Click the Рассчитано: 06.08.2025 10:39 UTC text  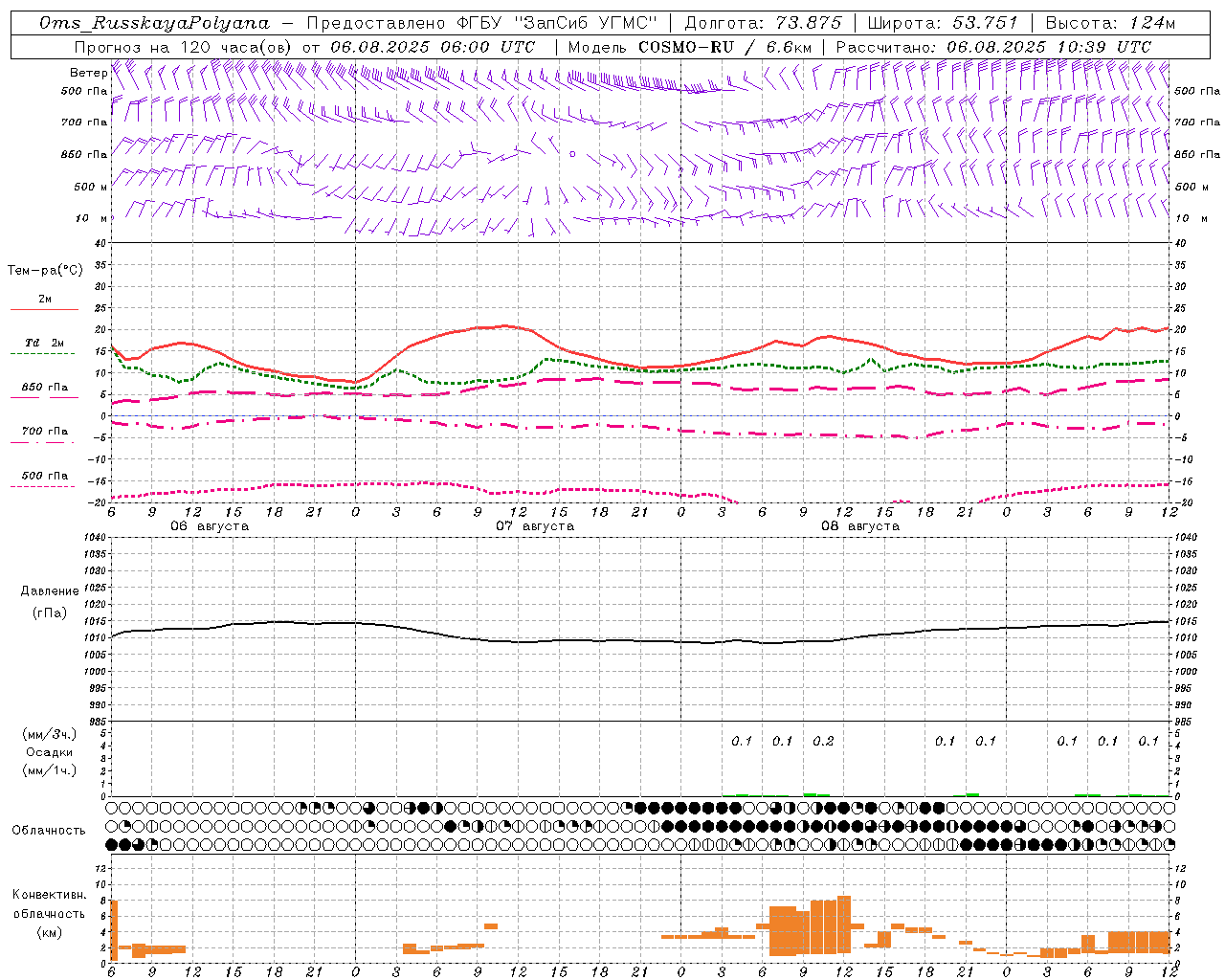click(x=993, y=47)
